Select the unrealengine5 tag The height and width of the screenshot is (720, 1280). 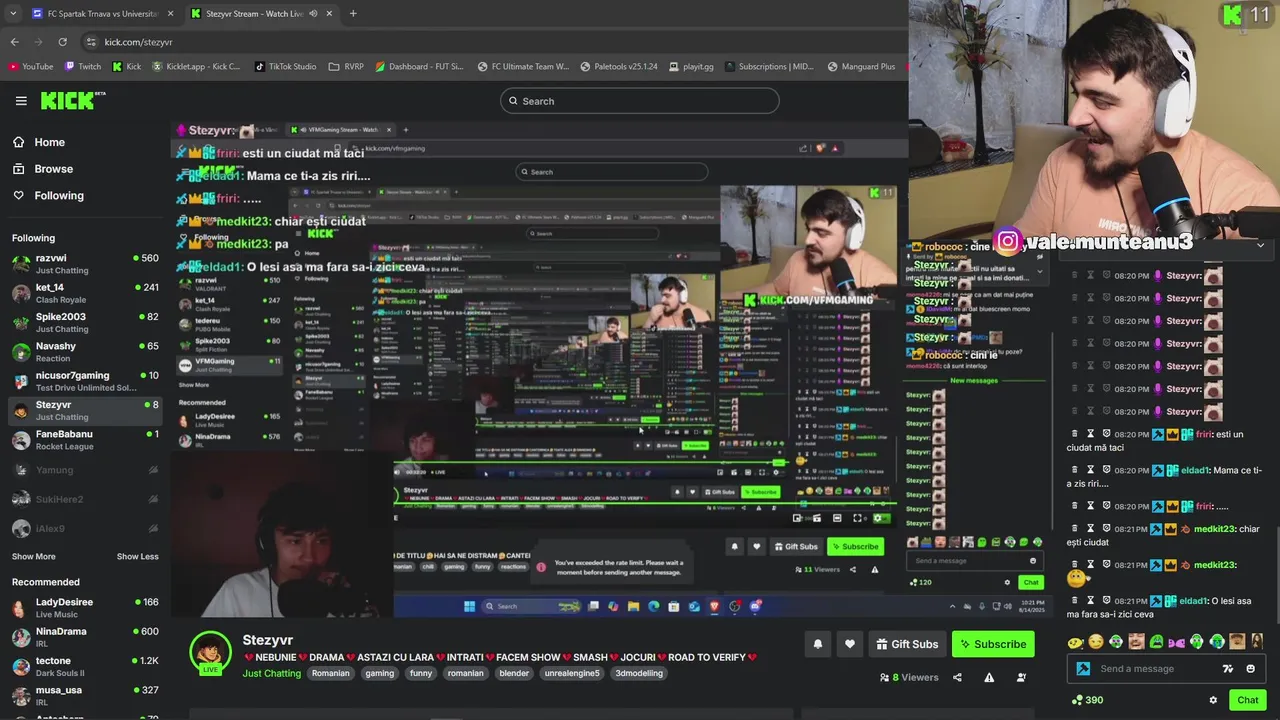click(572, 674)
